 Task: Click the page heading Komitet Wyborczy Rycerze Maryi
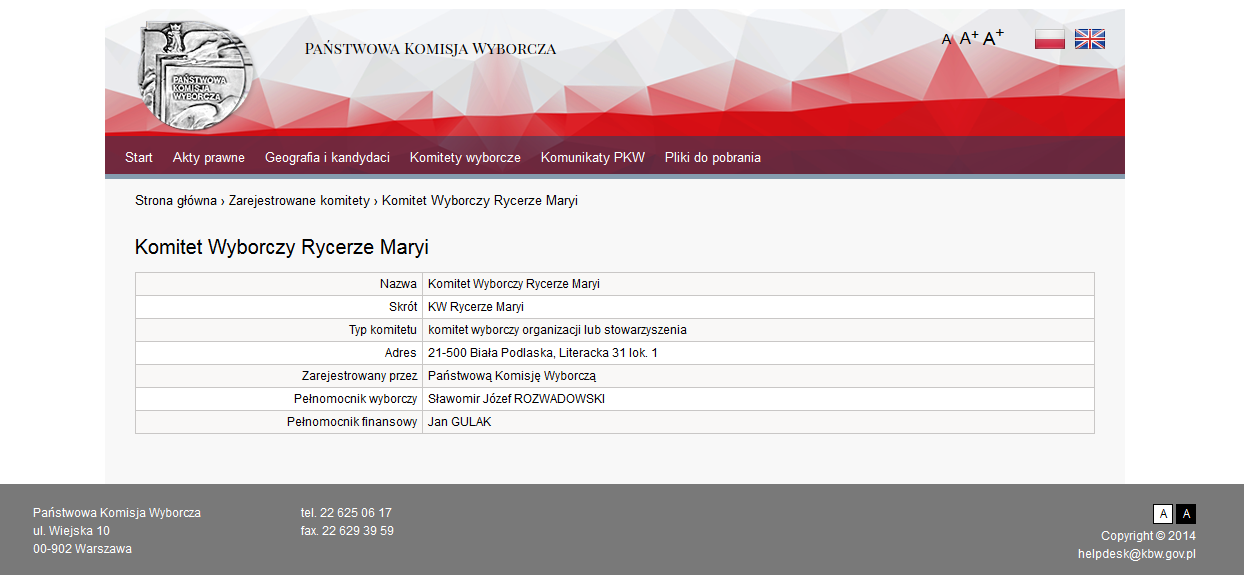[x=282, y=247]
